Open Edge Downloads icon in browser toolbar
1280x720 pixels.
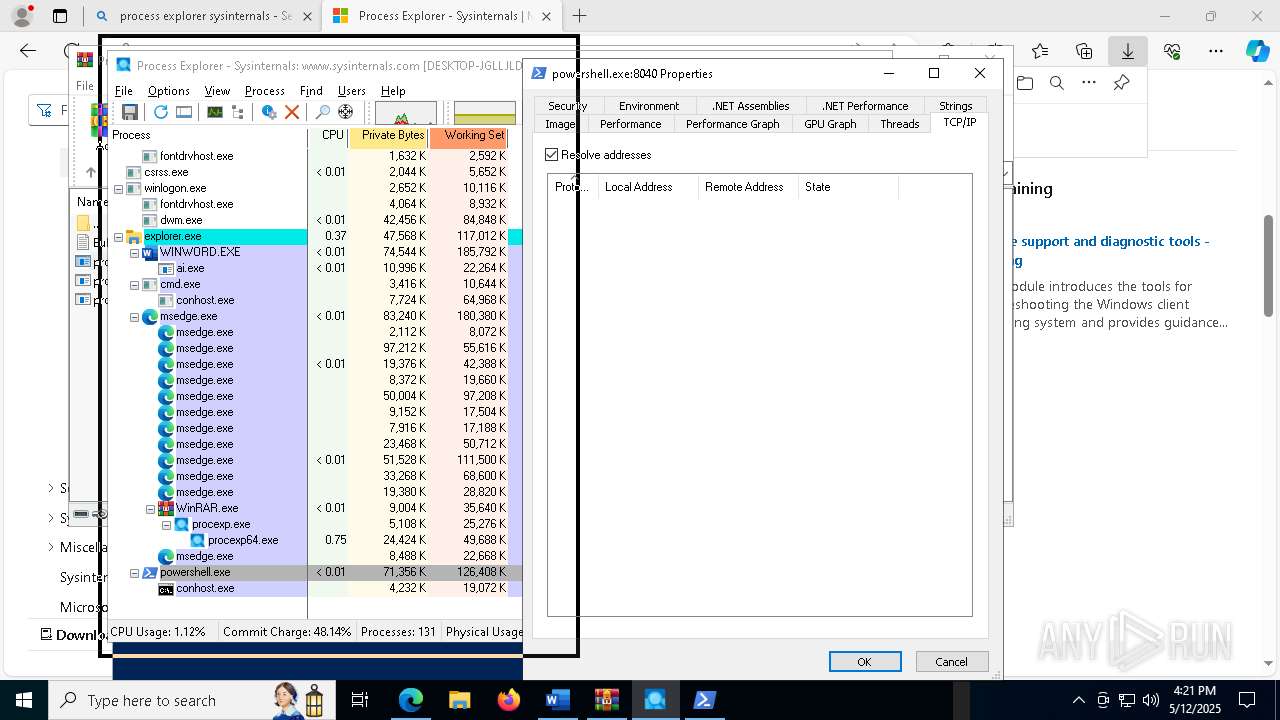tap(1127, 51)
